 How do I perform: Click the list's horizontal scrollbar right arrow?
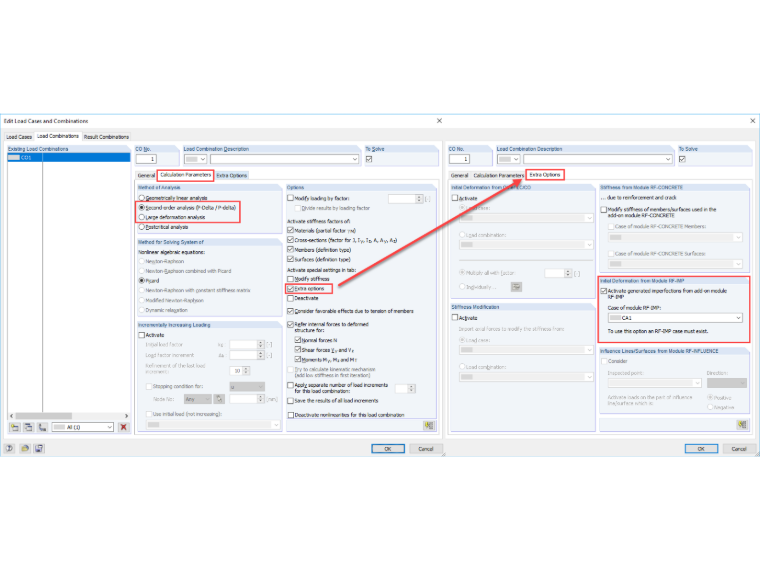127,416
